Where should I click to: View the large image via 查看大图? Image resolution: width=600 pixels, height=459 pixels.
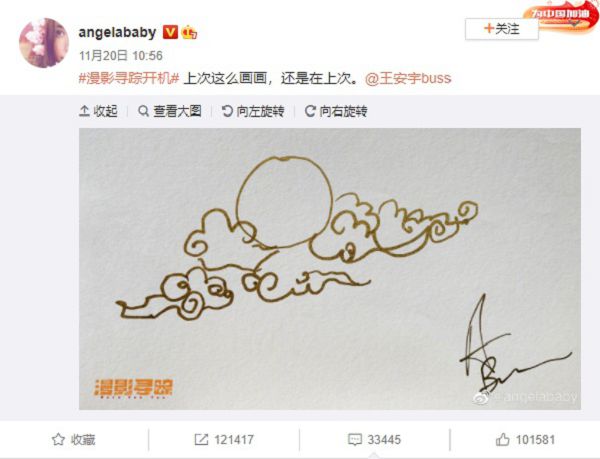(170, 111)
